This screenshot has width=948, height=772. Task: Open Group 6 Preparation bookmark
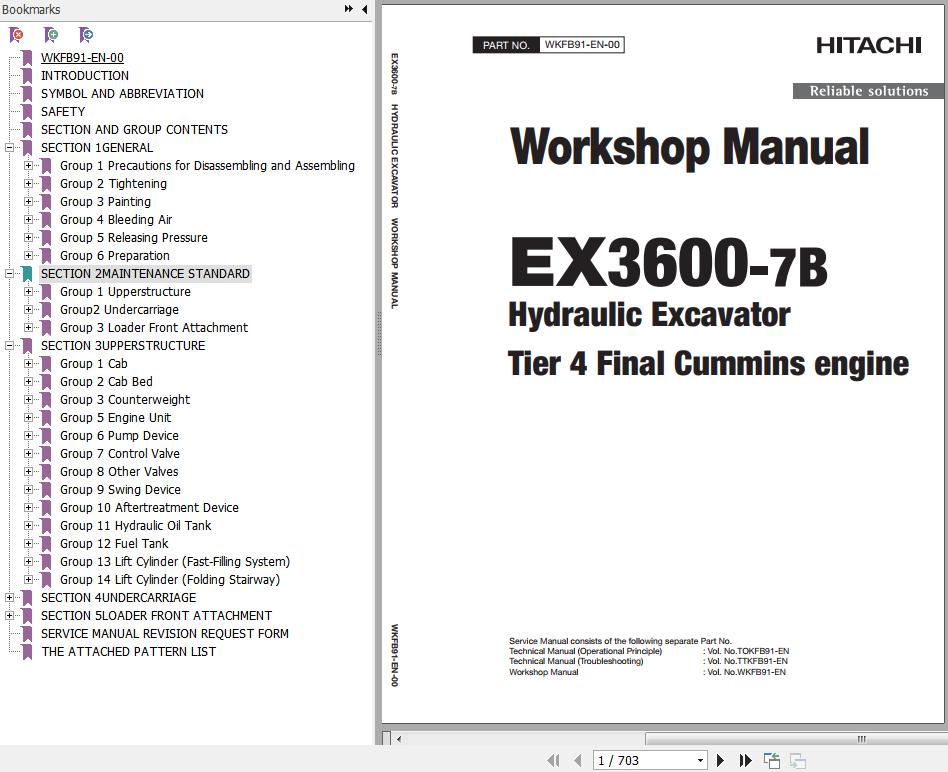(114, 256)
